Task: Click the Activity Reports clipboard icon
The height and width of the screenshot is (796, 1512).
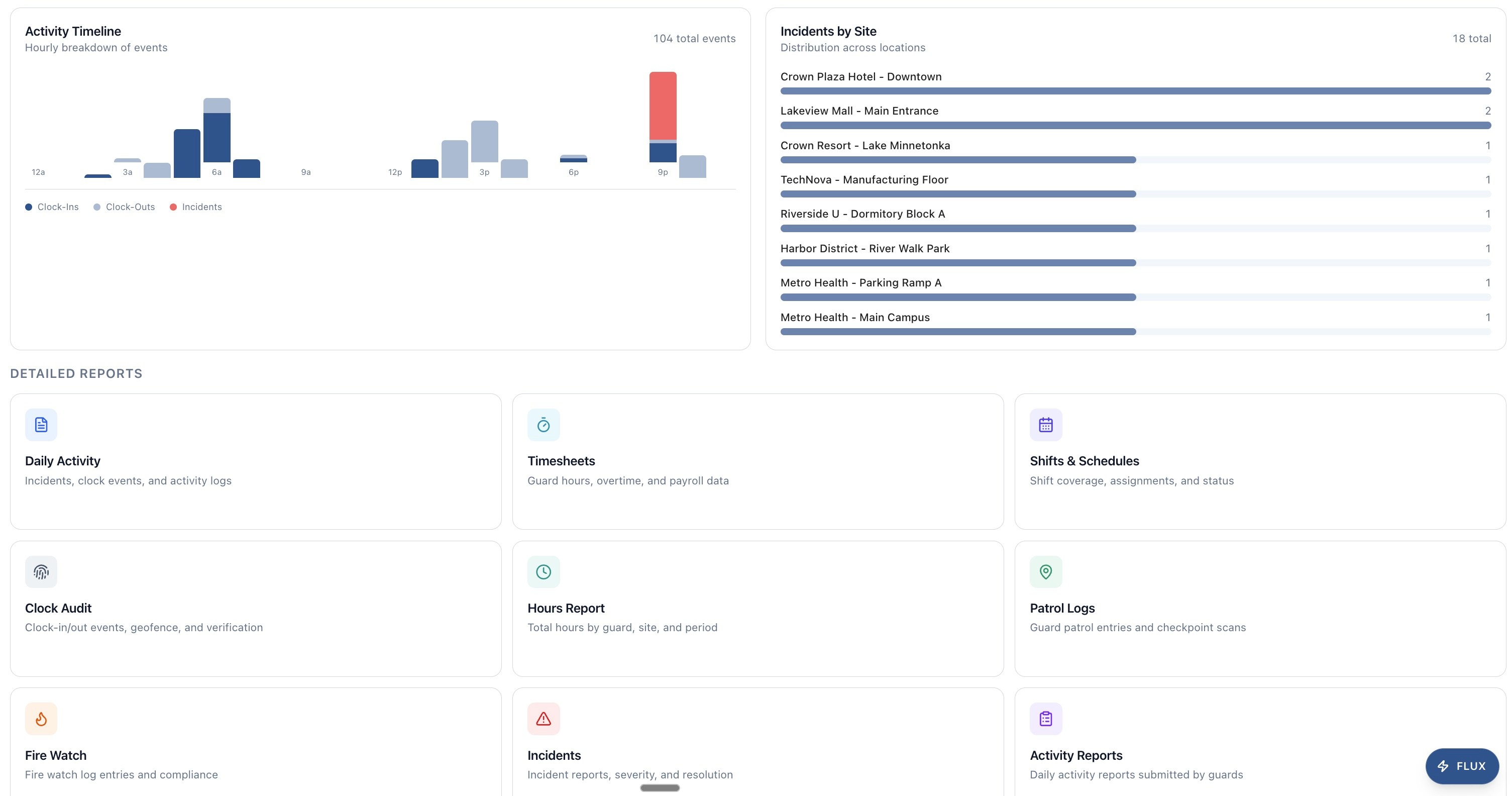Action: coord(1045,719)
